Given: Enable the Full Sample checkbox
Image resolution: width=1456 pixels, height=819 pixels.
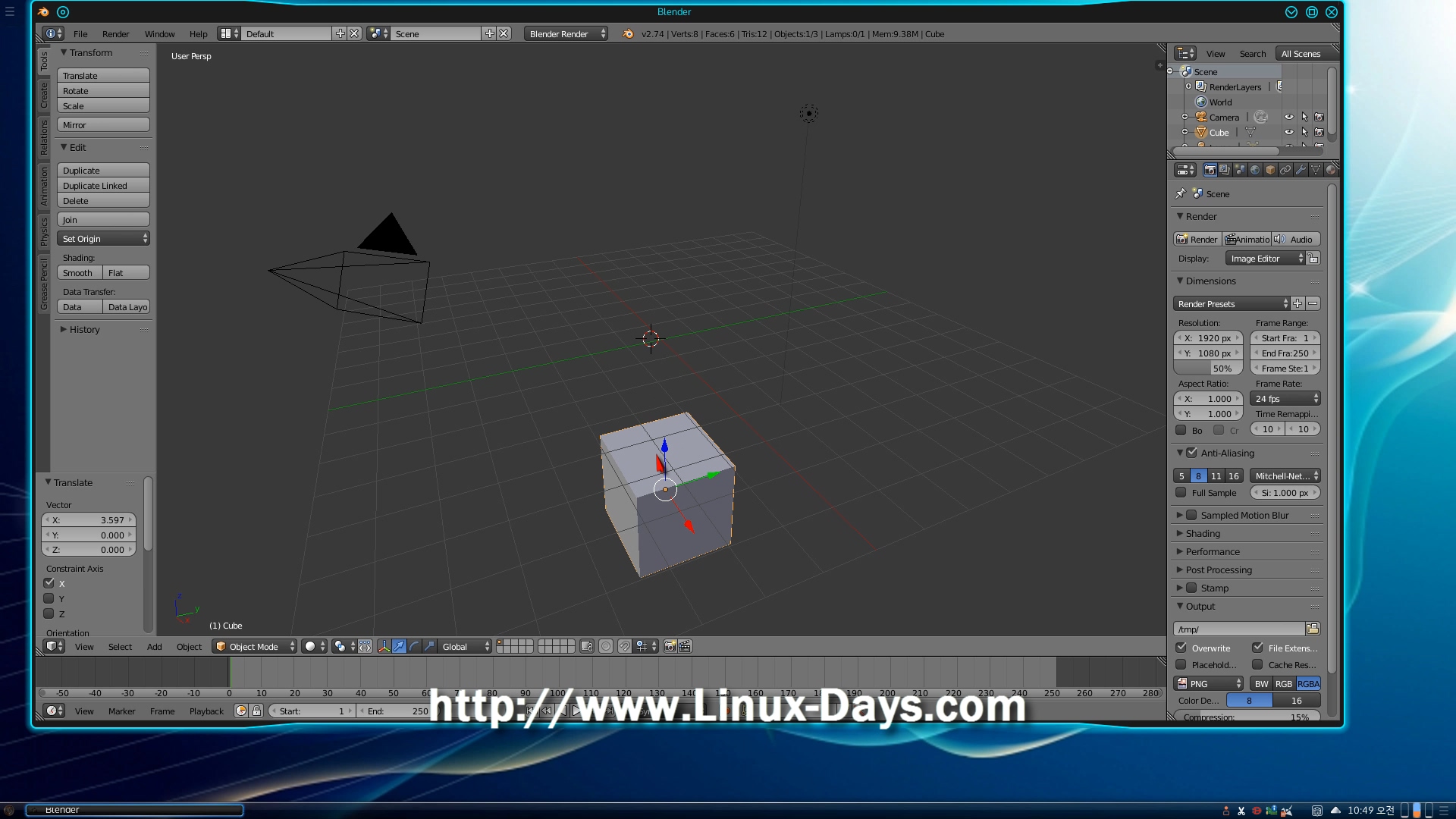Looking at the screenshot, I should pos(1181,493).
